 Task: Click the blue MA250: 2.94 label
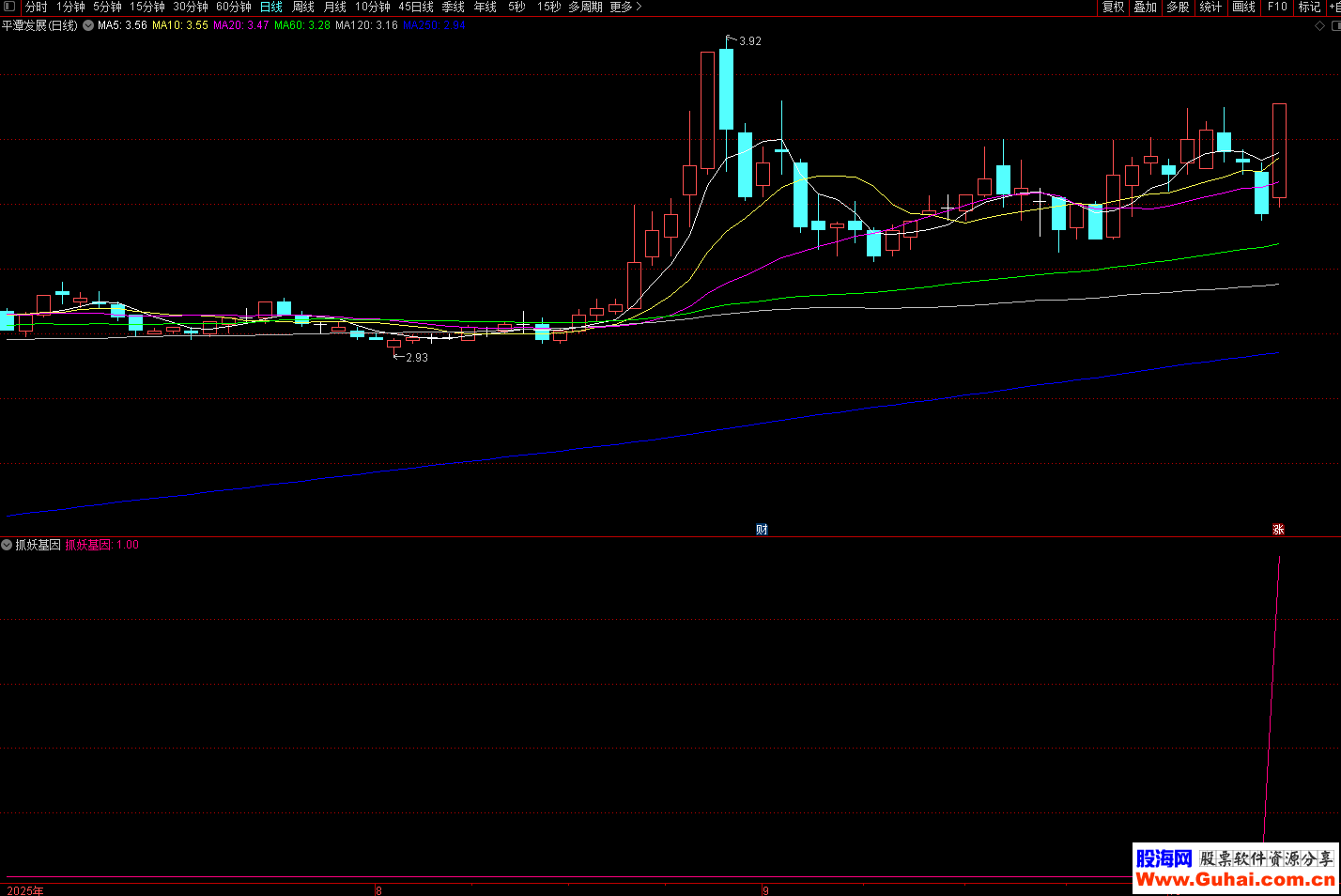pyautogui.click(x=434, y=25)
